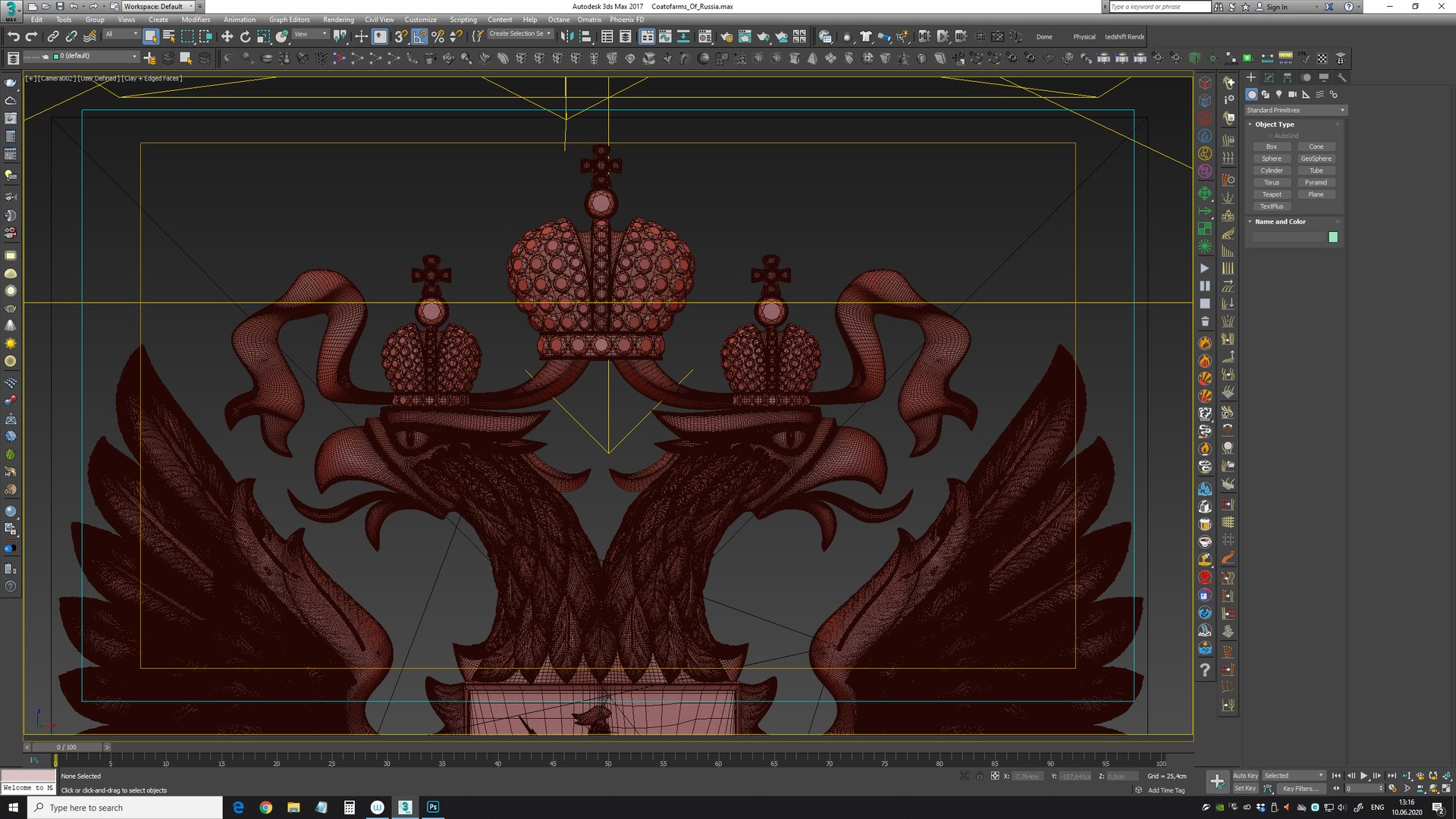
Task: Click the Teapot primitive button
Action: tap(1272, 194)
